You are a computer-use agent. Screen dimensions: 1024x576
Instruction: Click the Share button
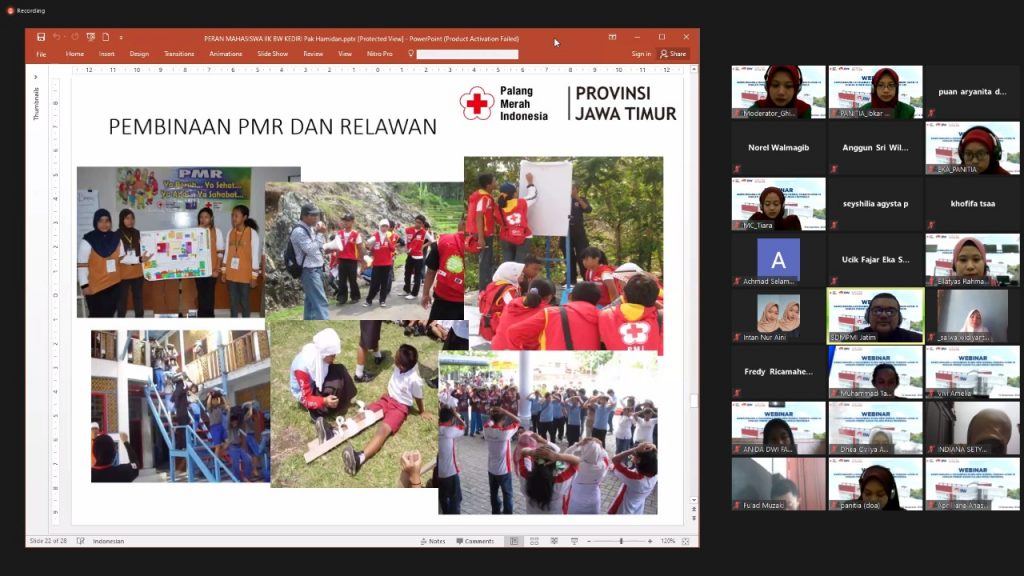coord(673,54)
